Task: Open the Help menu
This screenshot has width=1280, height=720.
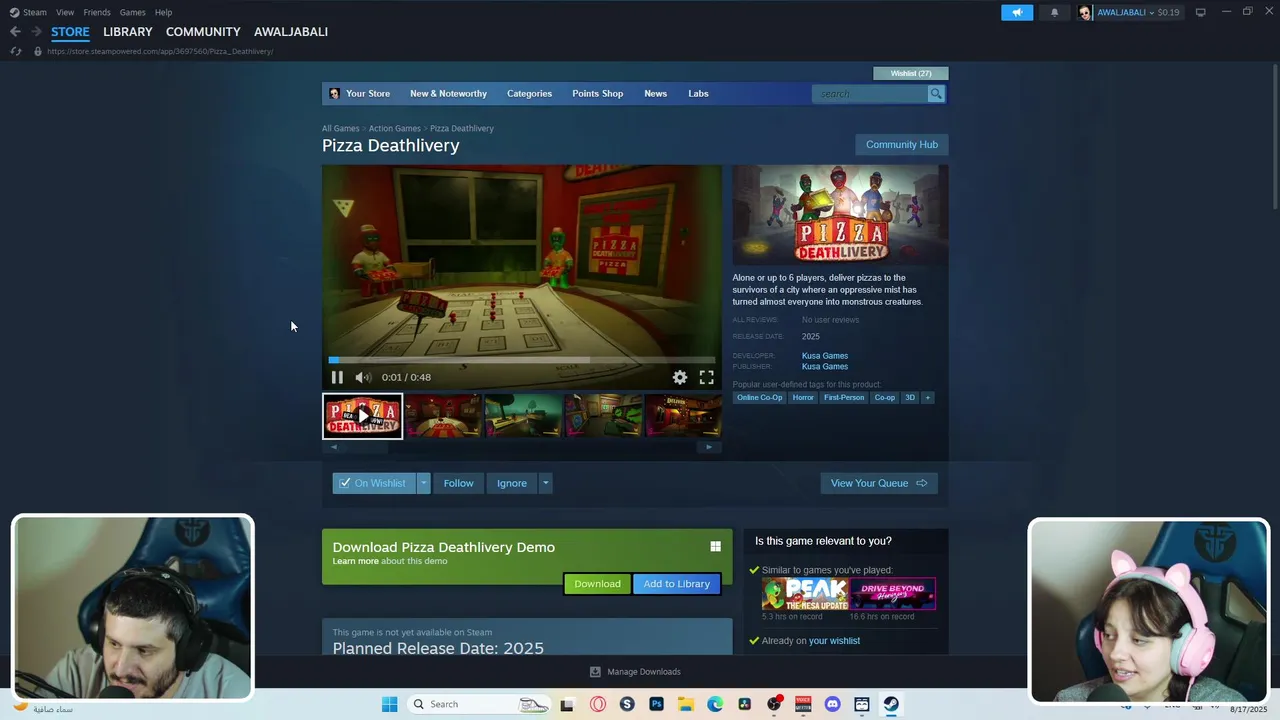Action: coord(163,12)
